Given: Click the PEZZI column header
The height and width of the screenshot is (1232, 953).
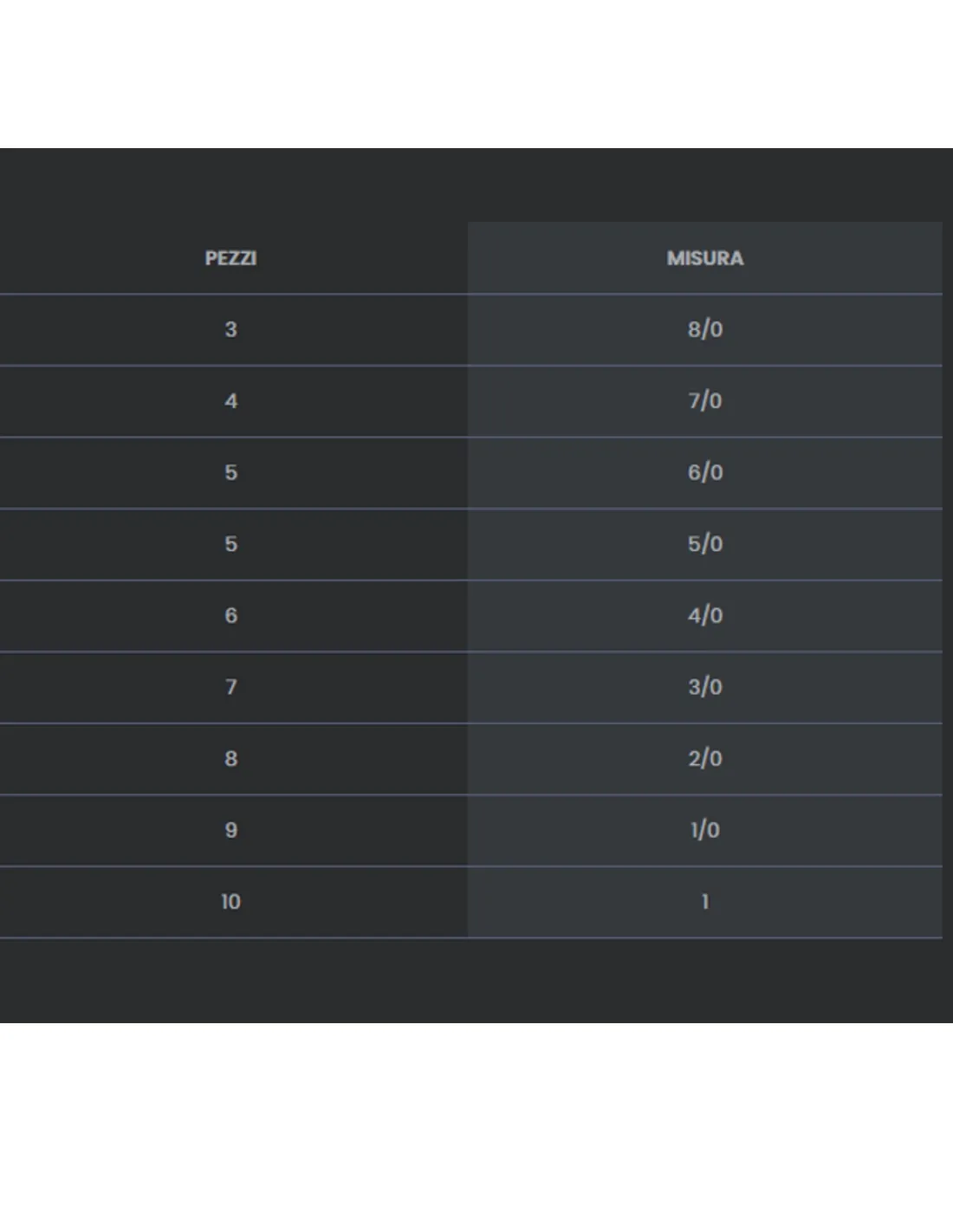Looking at the screenshot, I should coord(230,258).
